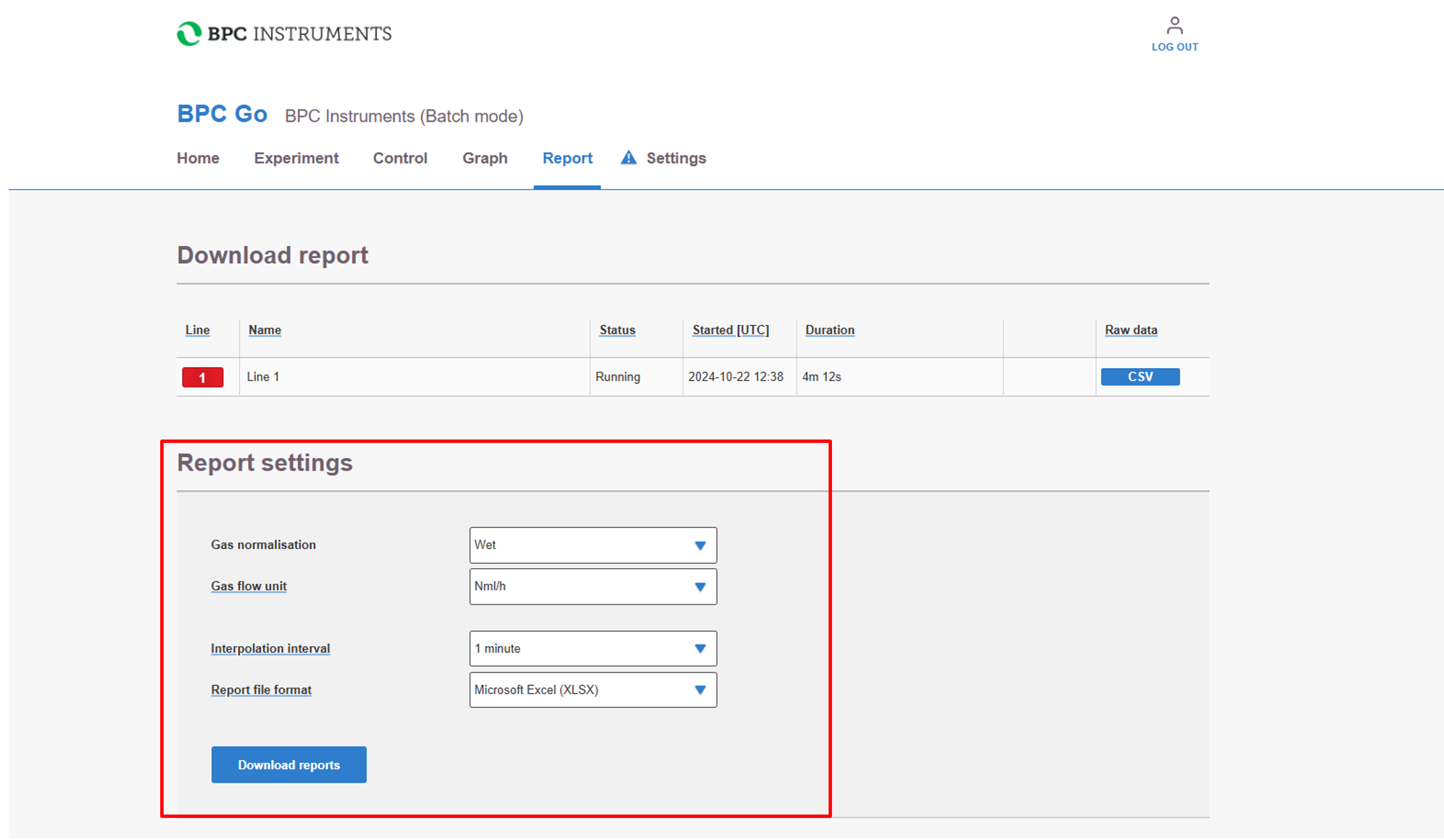Viewport: 1444px width, 840px height.
Task: Click the LOG OUT link
Action: coord(1175,47)
